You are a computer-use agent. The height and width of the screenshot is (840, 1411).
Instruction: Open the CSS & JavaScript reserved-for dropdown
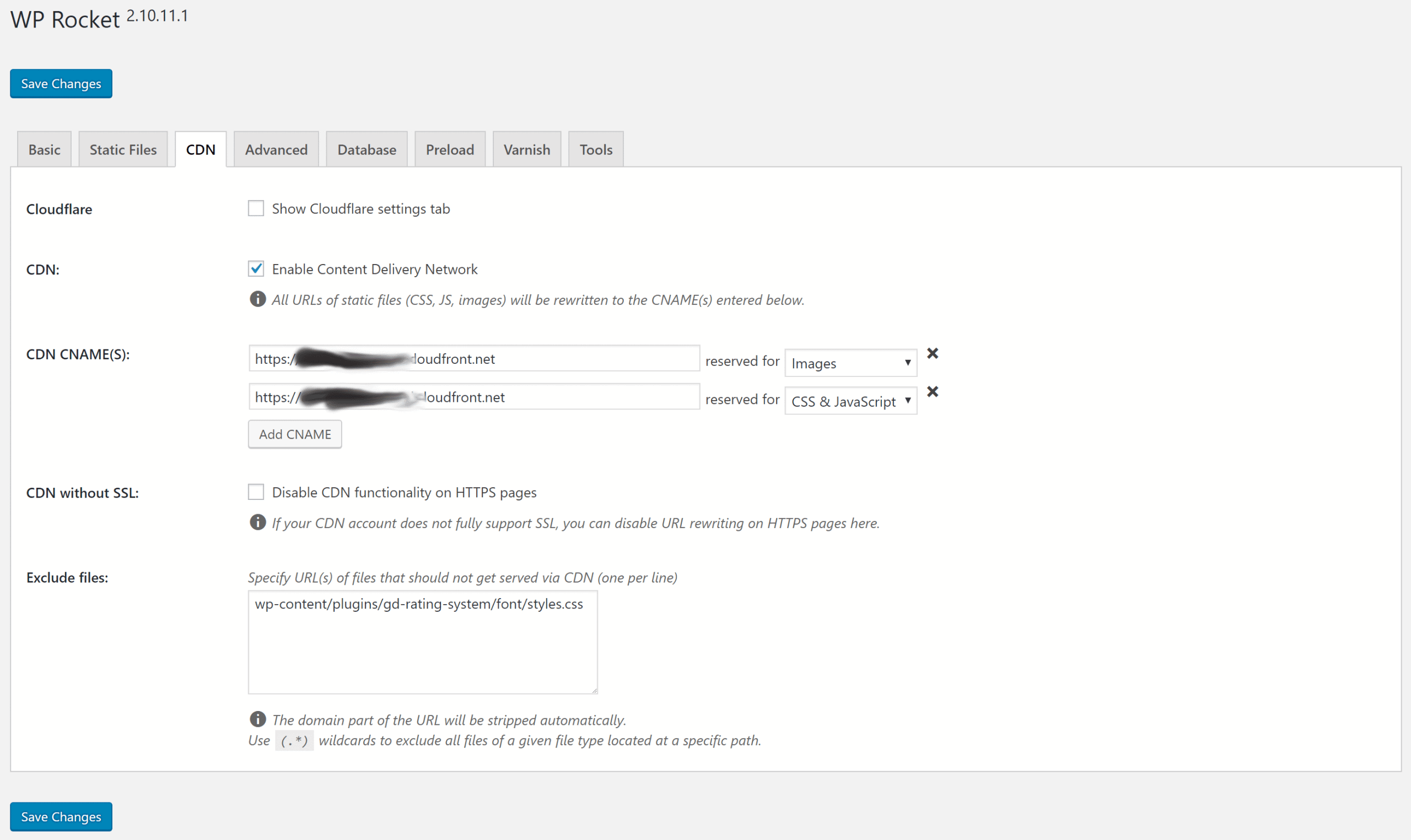click(850, 401)
